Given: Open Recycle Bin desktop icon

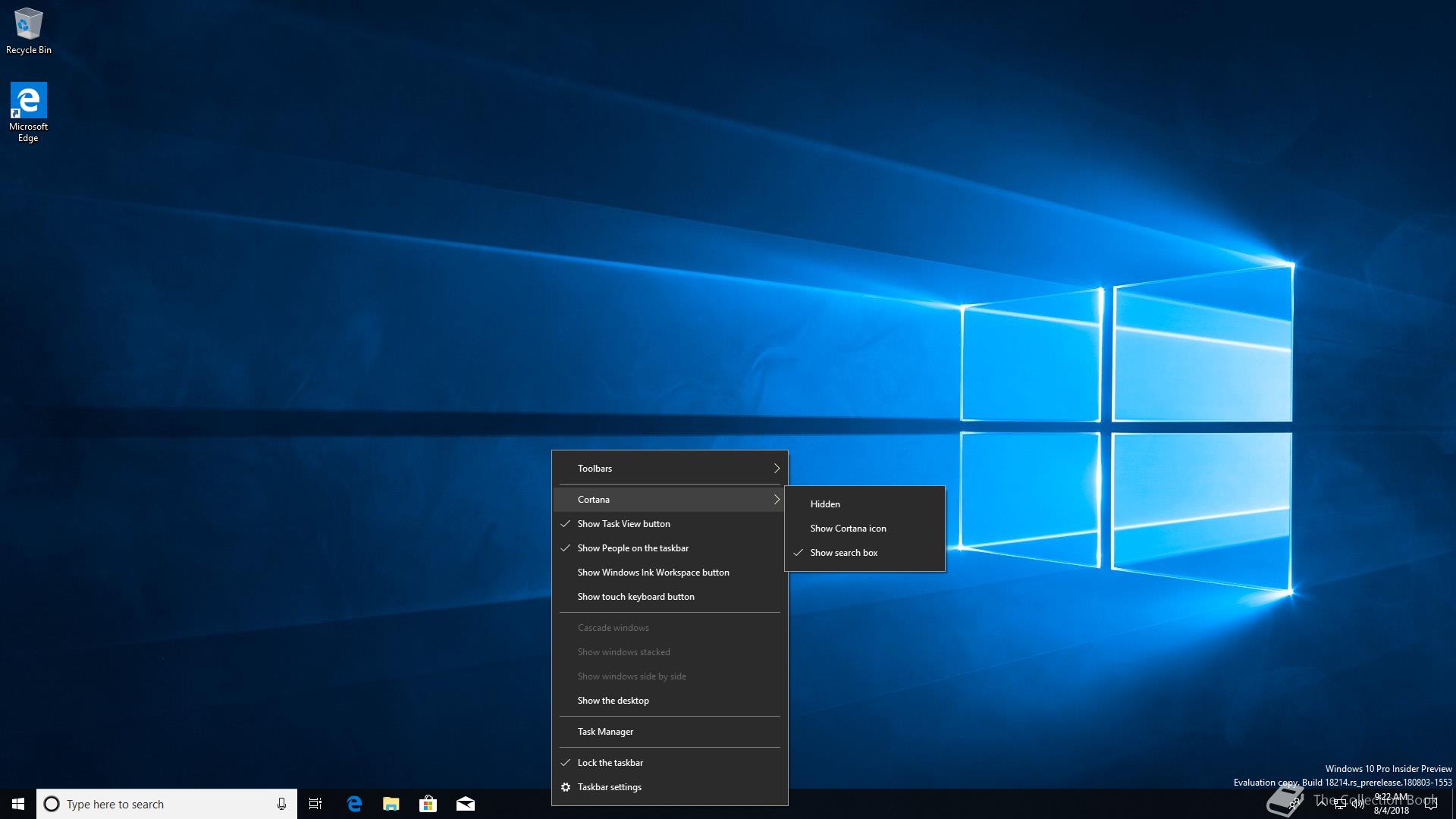Looking at the screenshot, I should pyautogui.click(x=29, y=30).
